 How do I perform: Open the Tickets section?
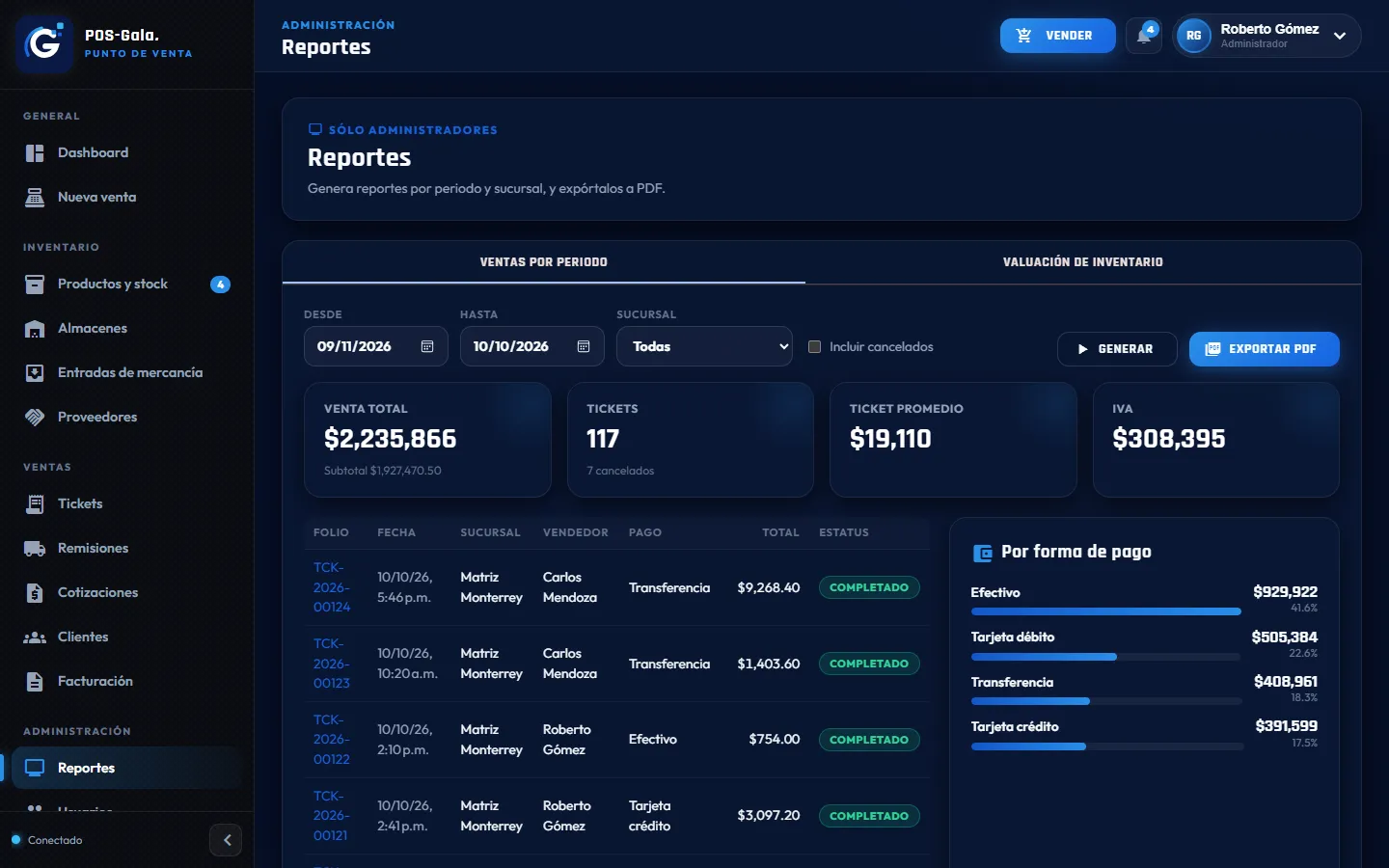click(x=127, y=503)
